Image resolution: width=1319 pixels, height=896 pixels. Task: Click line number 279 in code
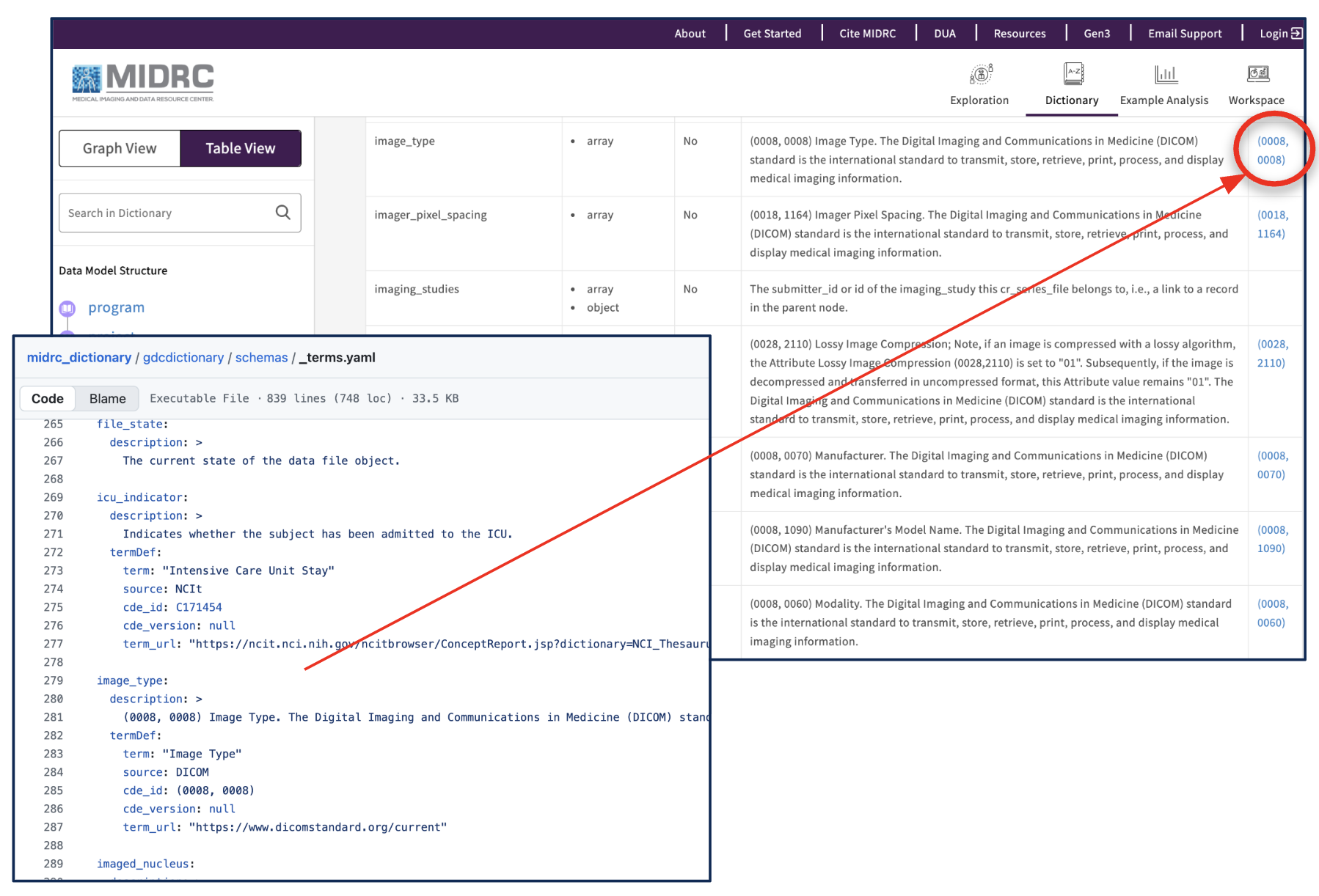(x=53, y=680)
